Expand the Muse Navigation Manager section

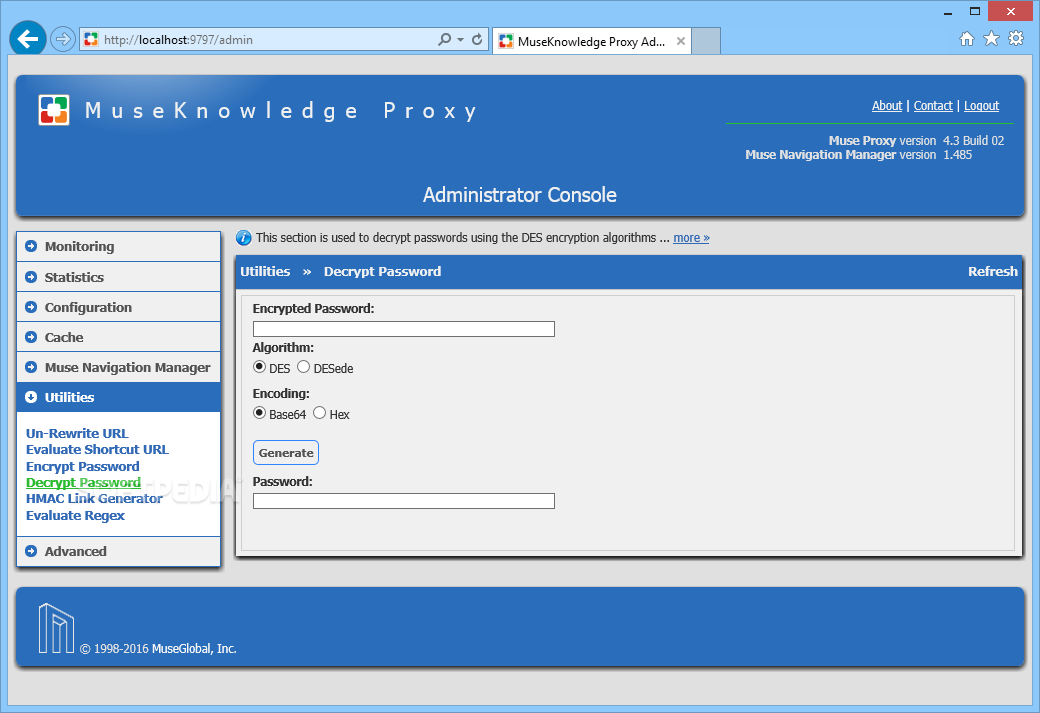(118, 367)
